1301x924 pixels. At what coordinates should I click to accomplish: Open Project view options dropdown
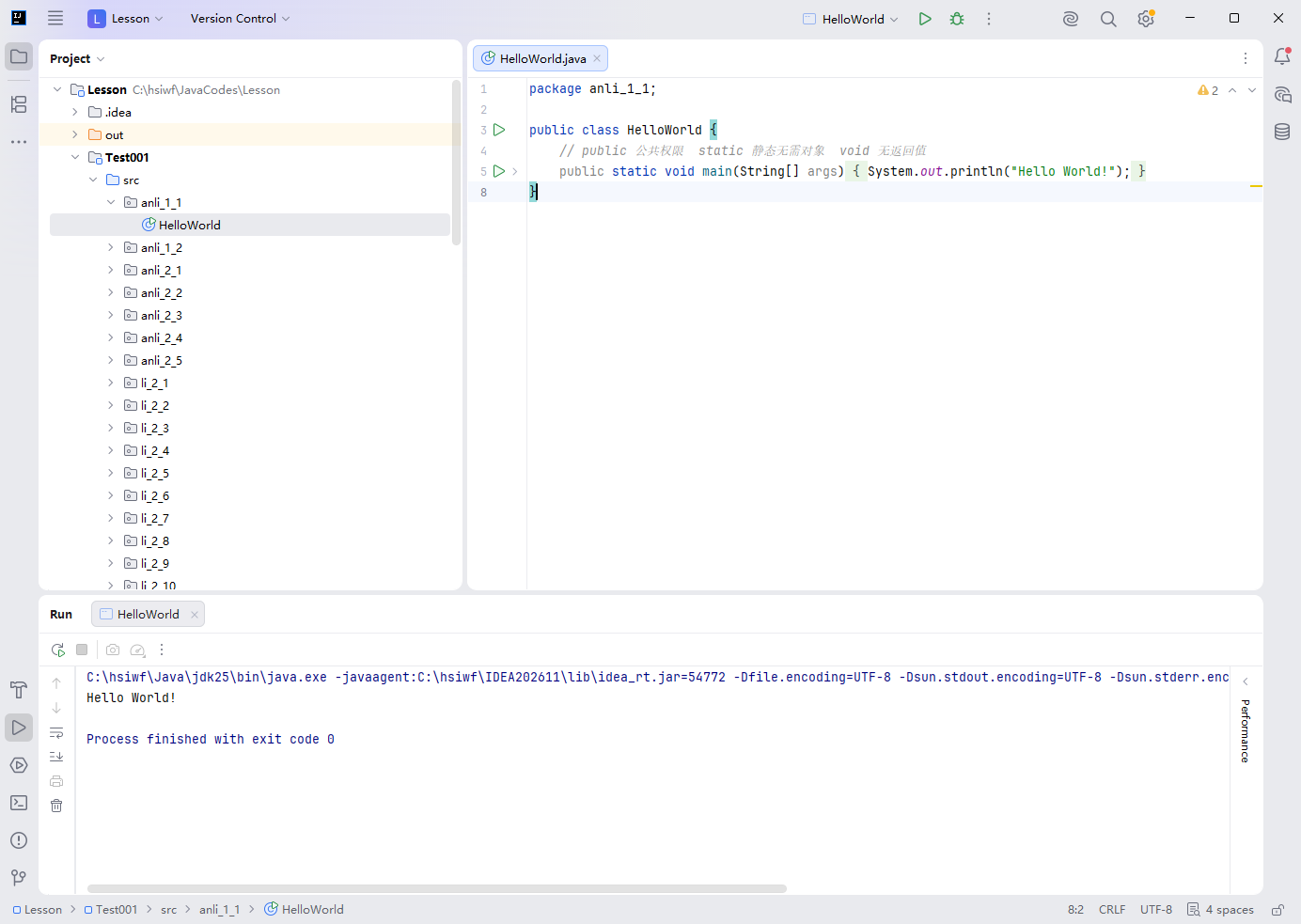coord(77,58)
